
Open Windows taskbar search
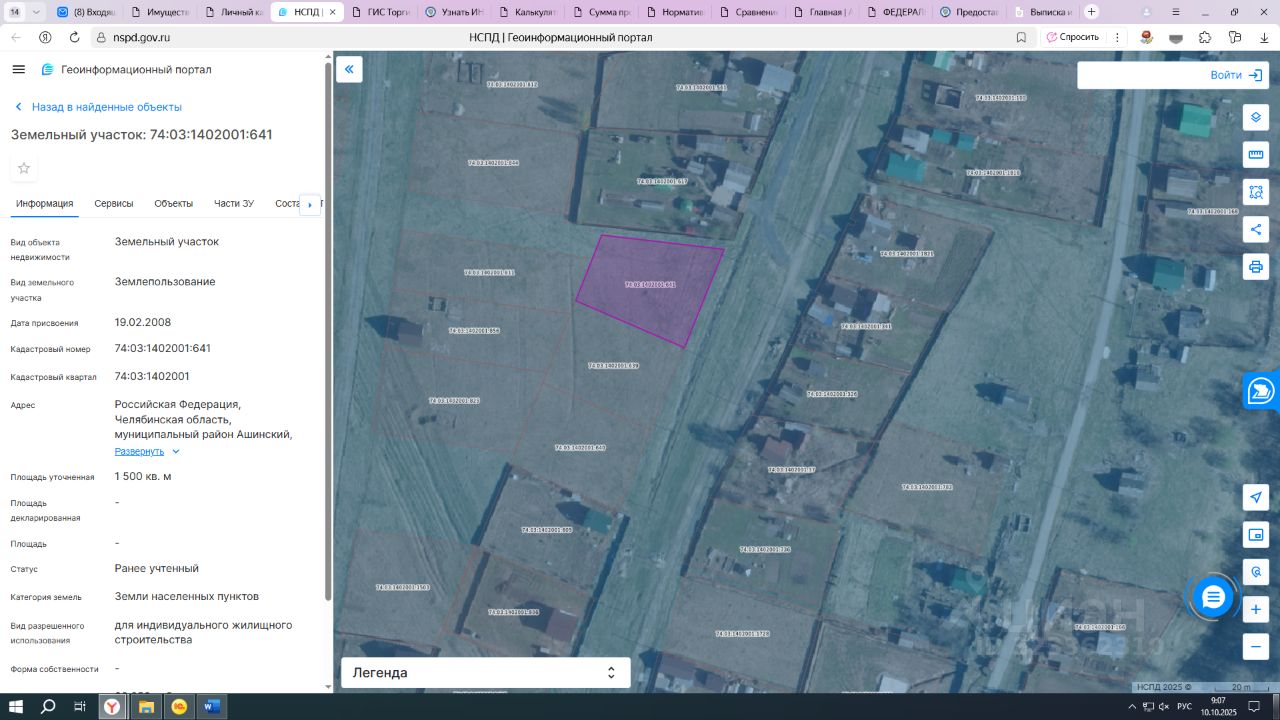(48, 707)
